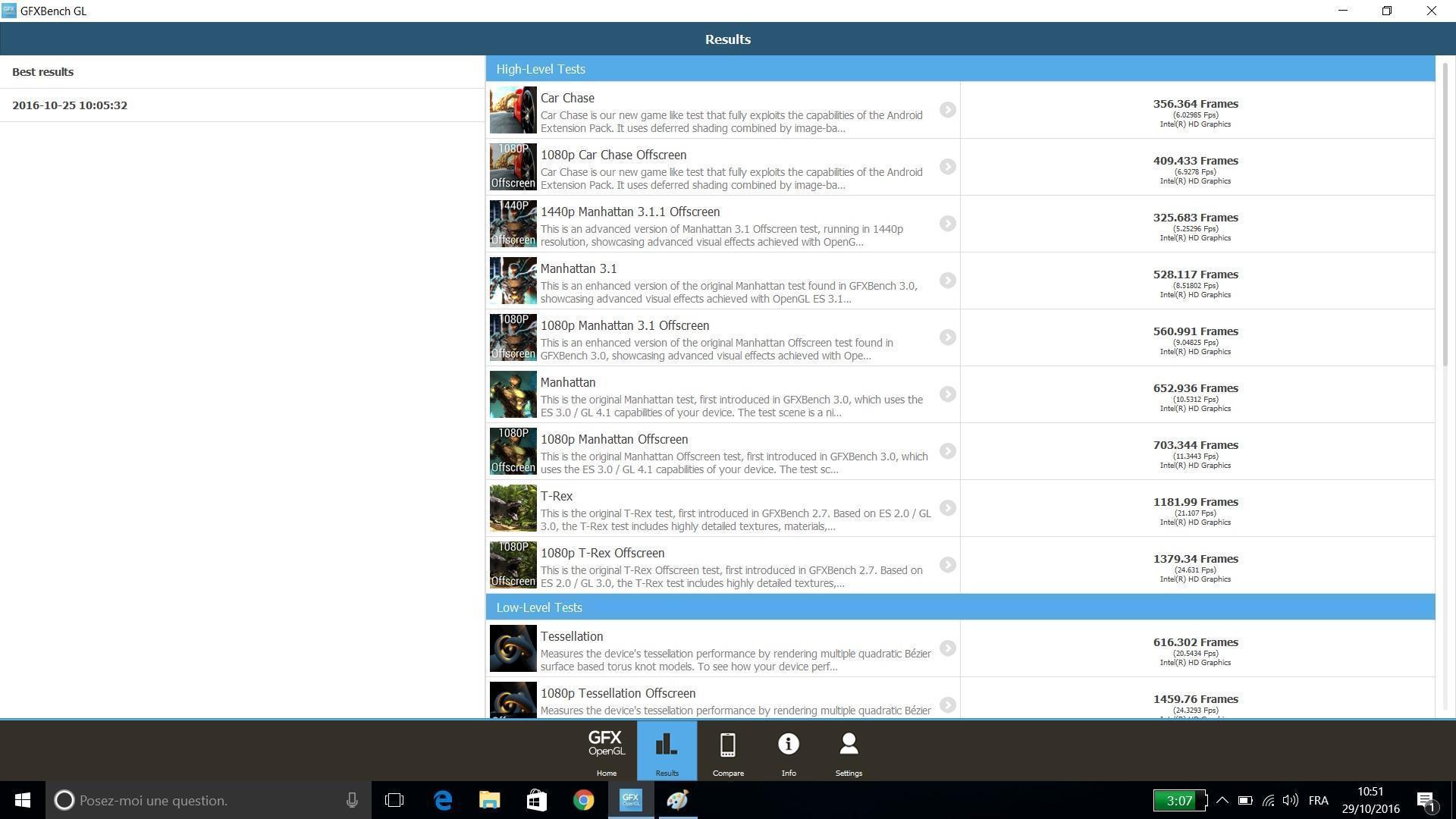Select the 2016-10-25 10:05:32 result entry
Image resolution: width=1456 pixels, height=819 pixels.
pos(70,105)
